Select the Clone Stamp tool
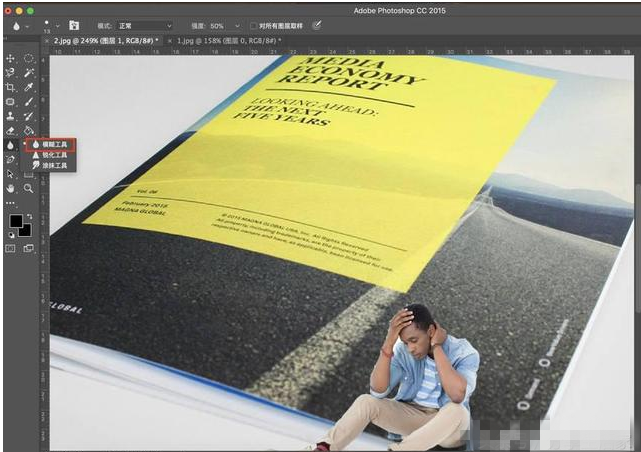The height and width of the screenshot is (452, 641). (10, 116)
